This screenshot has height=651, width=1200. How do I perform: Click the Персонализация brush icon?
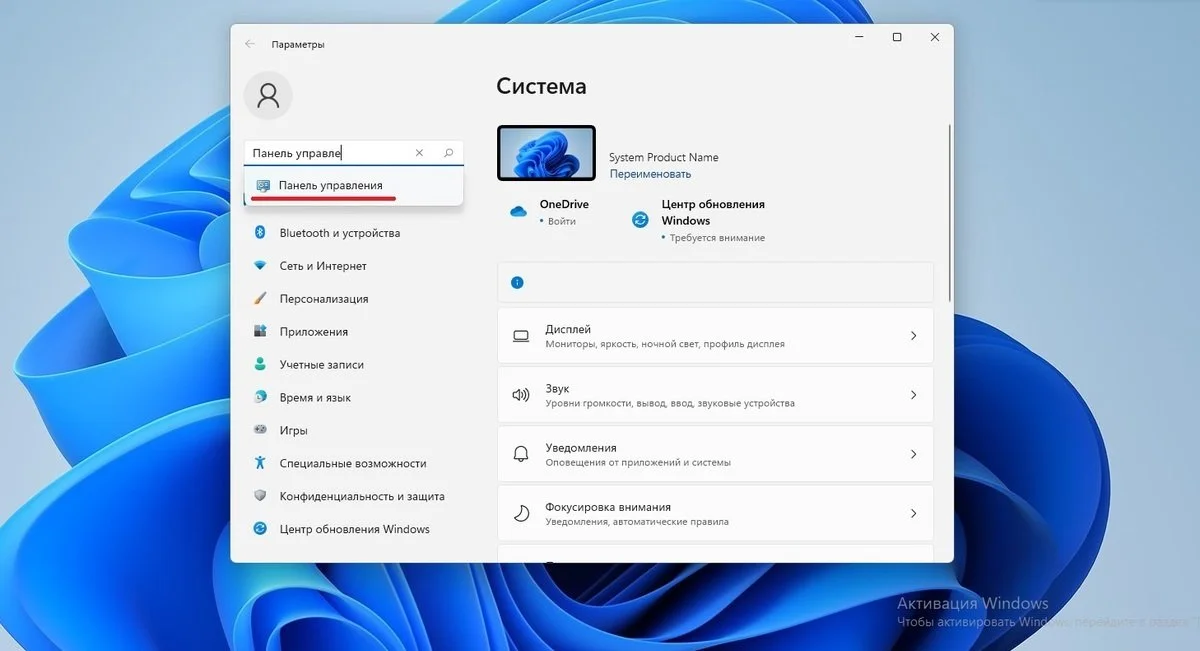[260, 299]
